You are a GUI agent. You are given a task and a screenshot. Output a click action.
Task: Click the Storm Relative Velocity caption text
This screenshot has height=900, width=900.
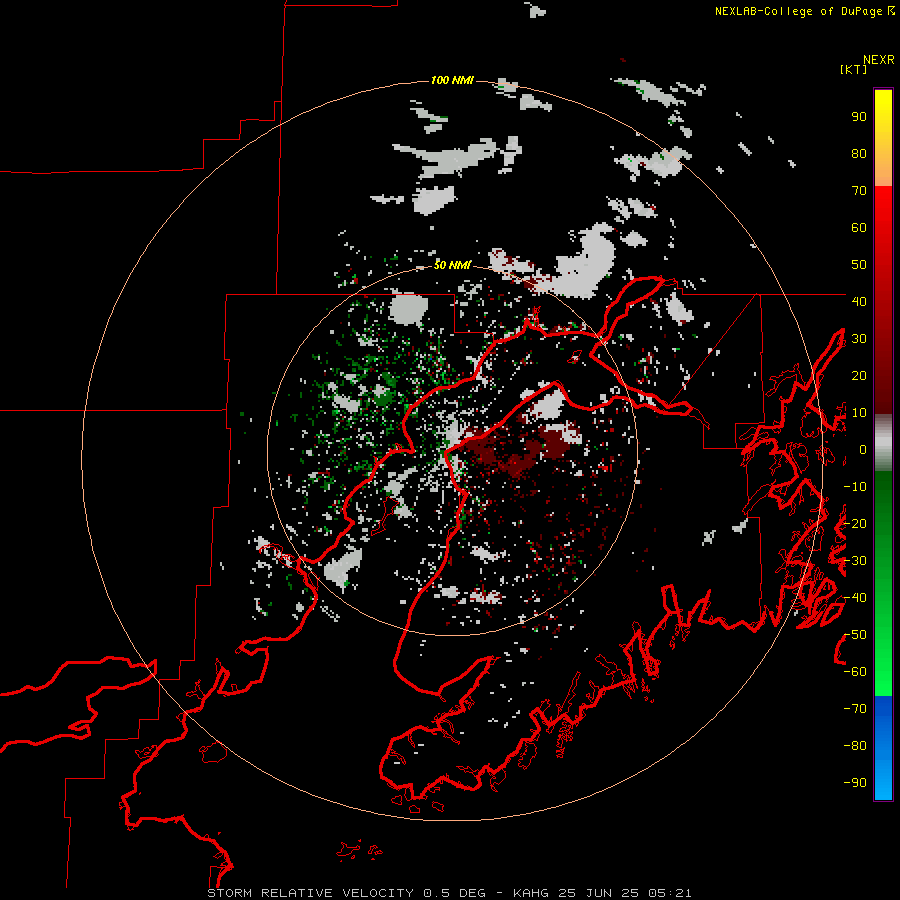(x=449, y=893)
